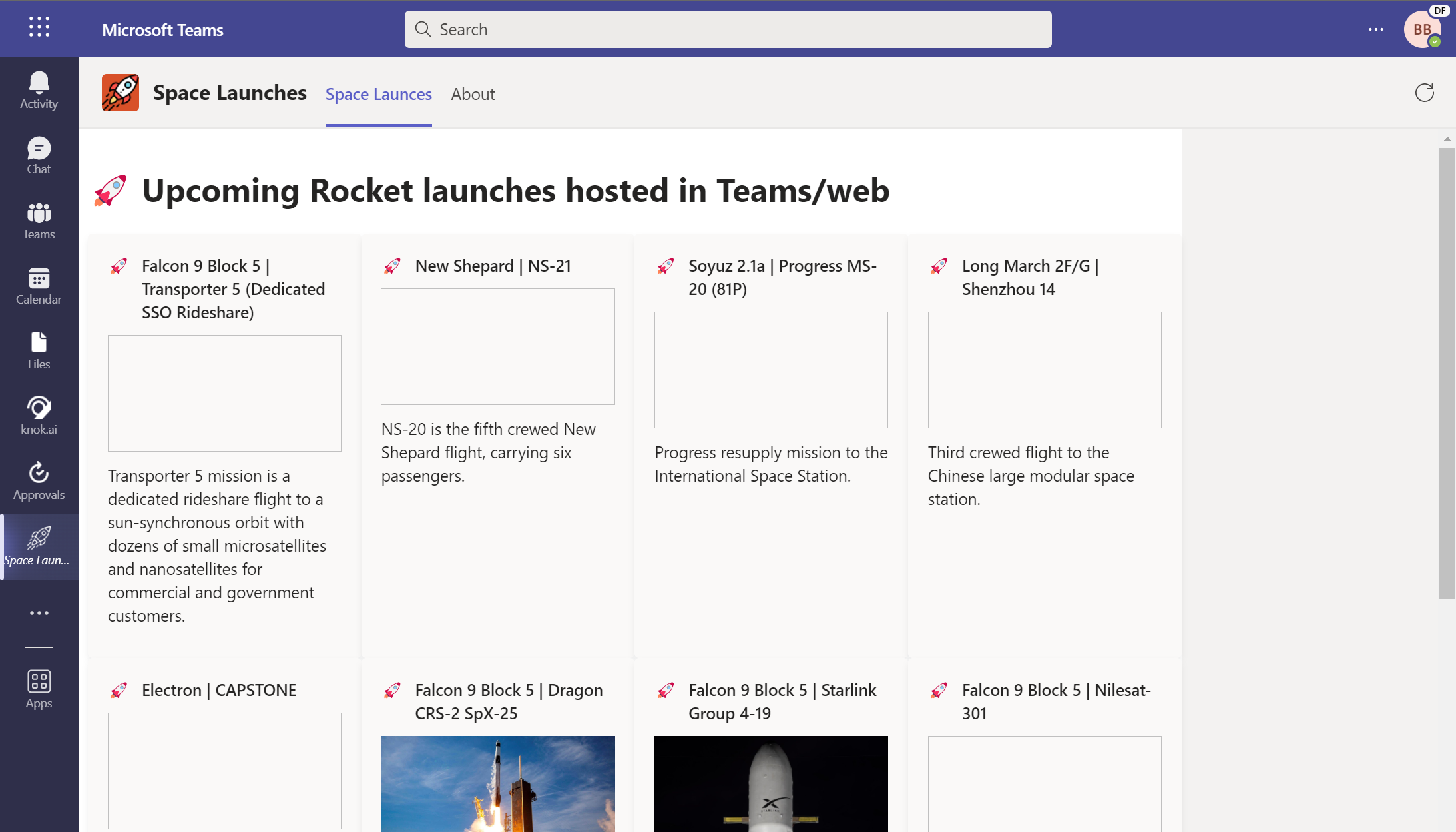This screenshot has height=832, width=1456.
Task: Click rocket icon of Starlink Group 4-19 card
Action: pyautogui.click(x=666, y=691)
